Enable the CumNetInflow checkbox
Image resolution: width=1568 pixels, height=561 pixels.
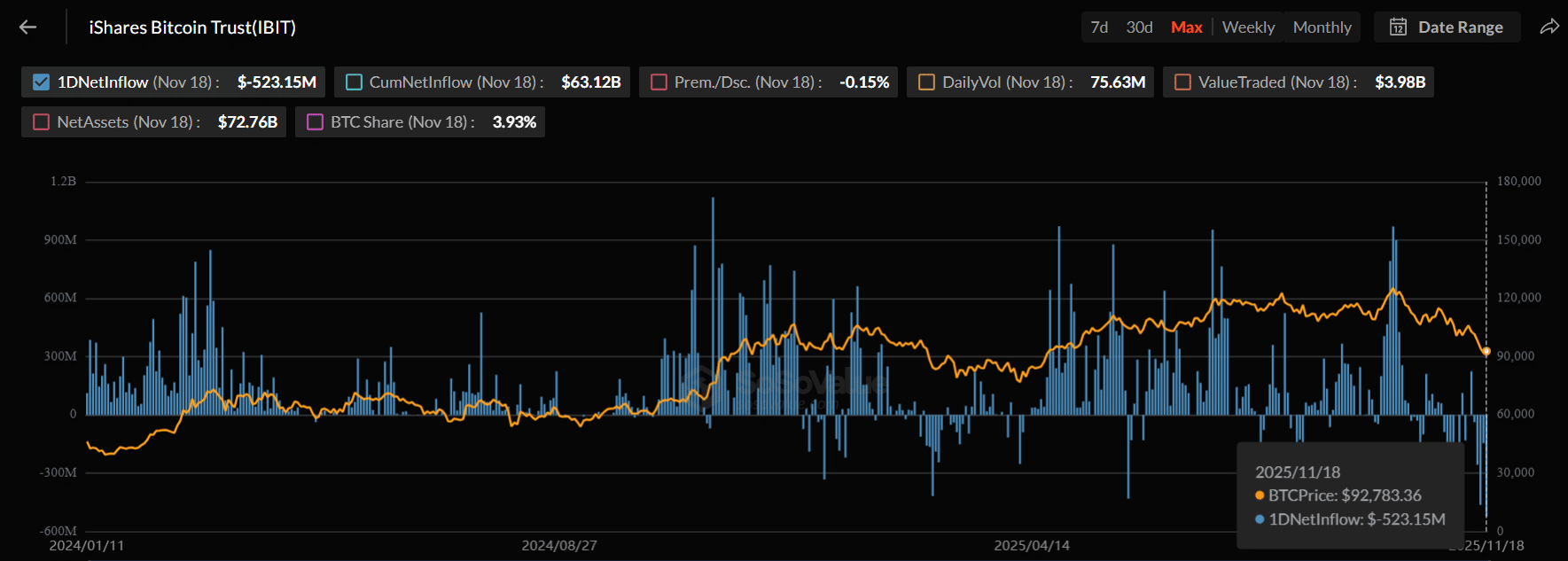coord(354,82)
